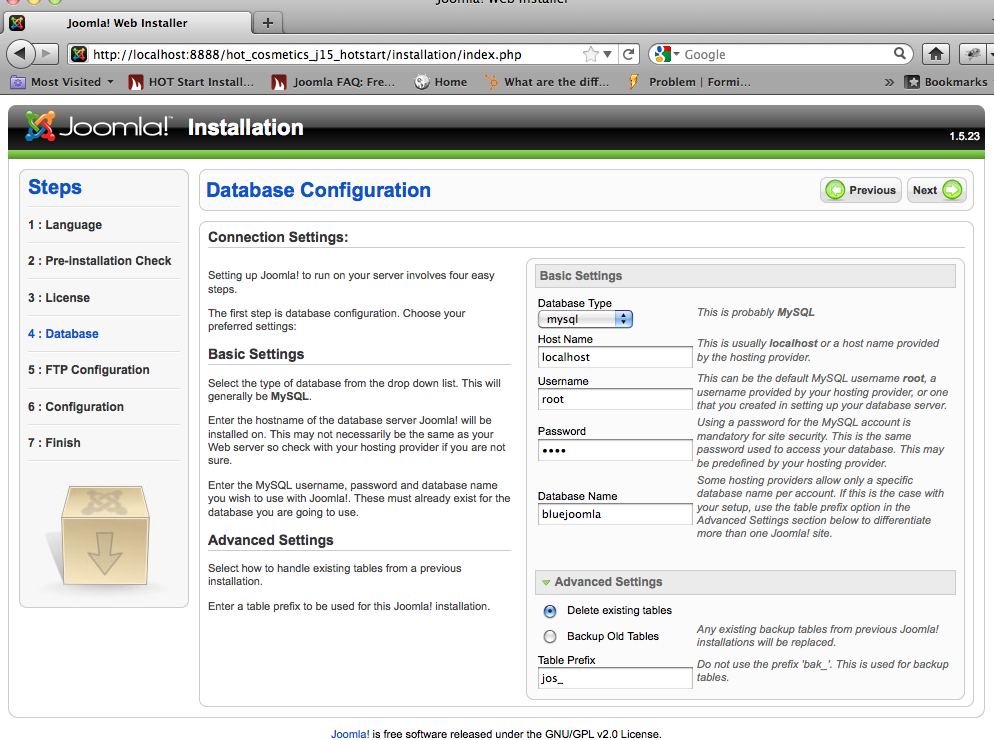Bookmark this page with the star icon
This screenshot has width=994, height=740.
point(590,55)
